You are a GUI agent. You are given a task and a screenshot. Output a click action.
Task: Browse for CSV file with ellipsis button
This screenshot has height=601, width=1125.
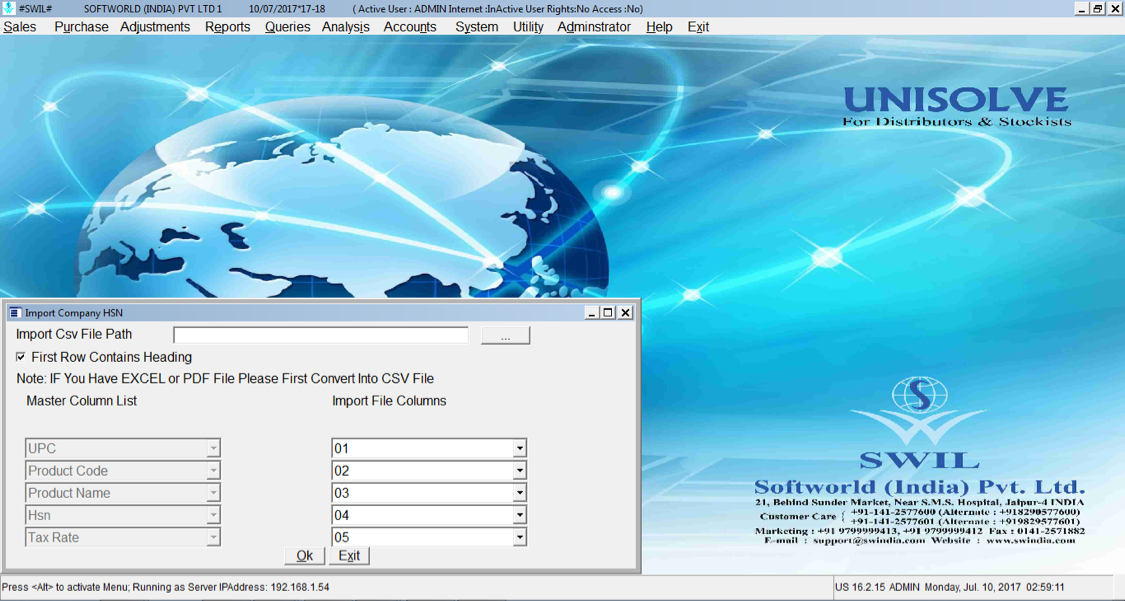point(505,336)
